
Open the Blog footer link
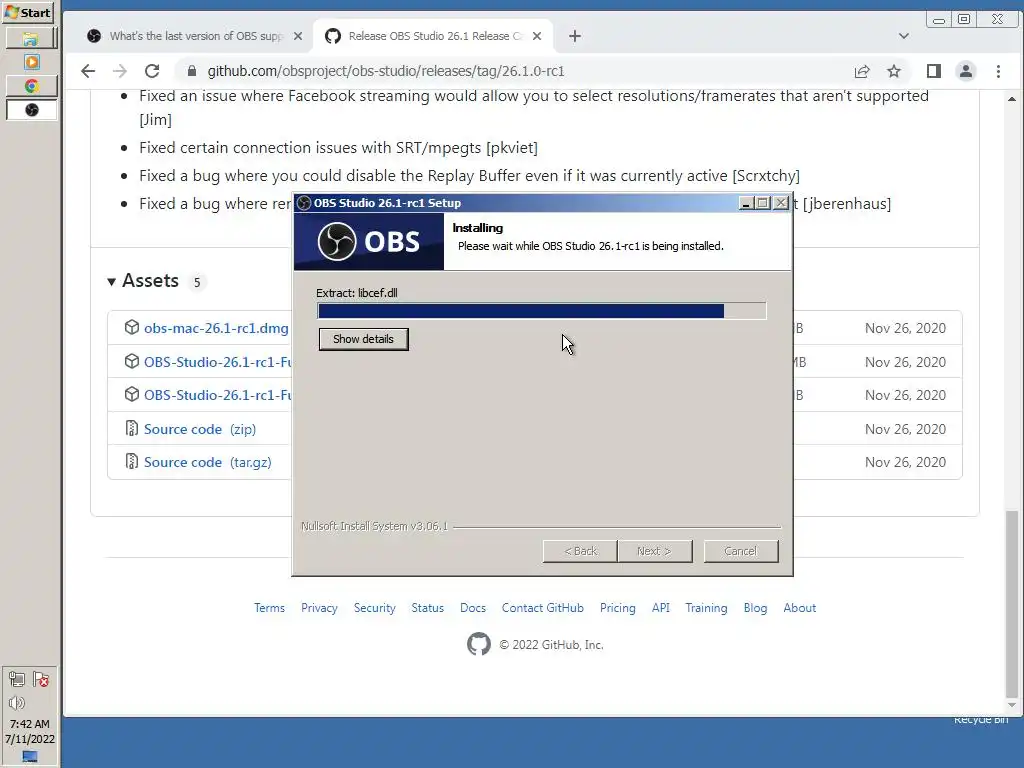(x=756, y=608)
